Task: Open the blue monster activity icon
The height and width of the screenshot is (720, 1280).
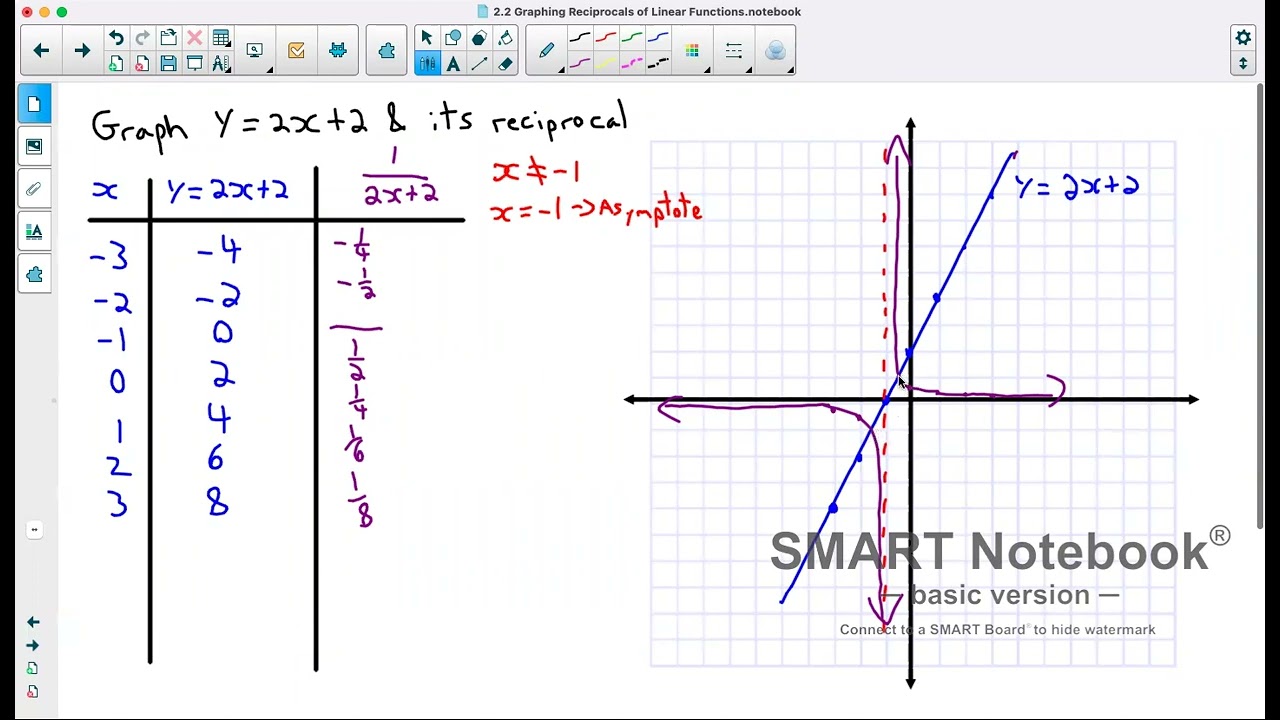Action: pos(338,50)
